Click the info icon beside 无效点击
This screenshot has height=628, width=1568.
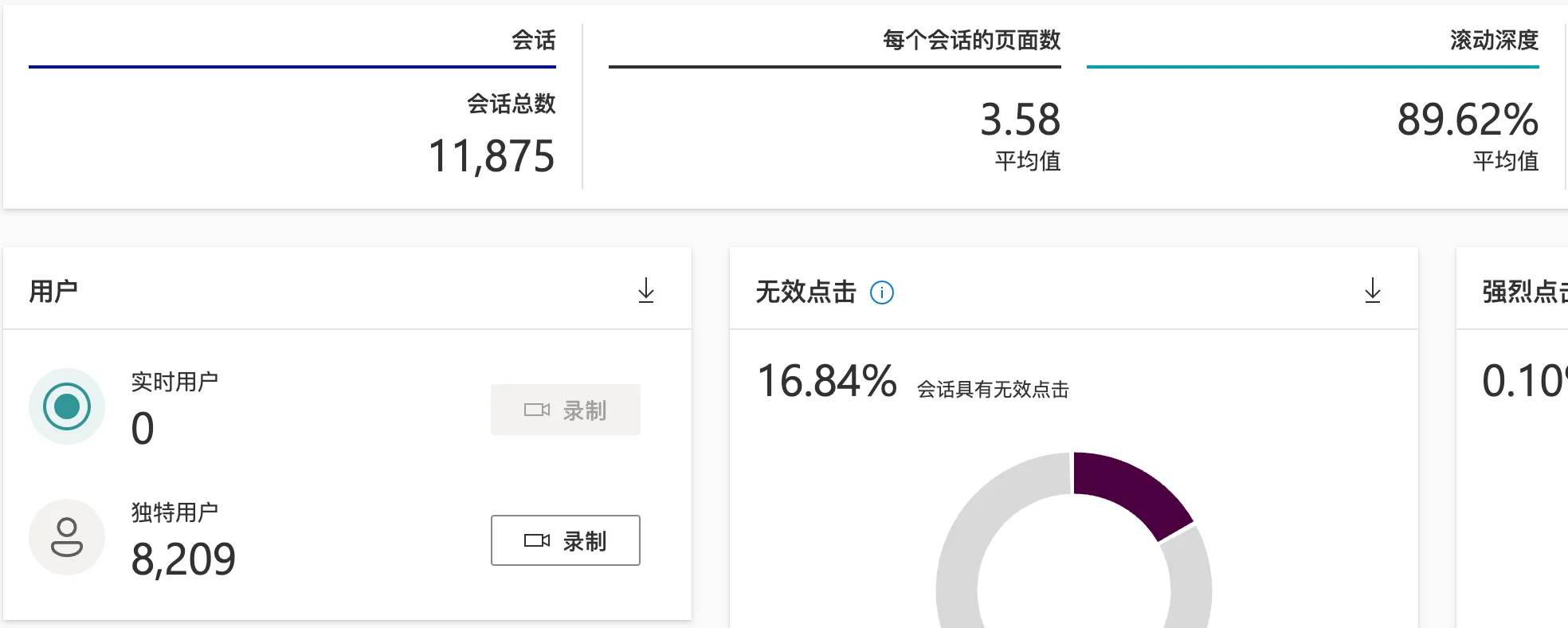(x=881, y=292)
